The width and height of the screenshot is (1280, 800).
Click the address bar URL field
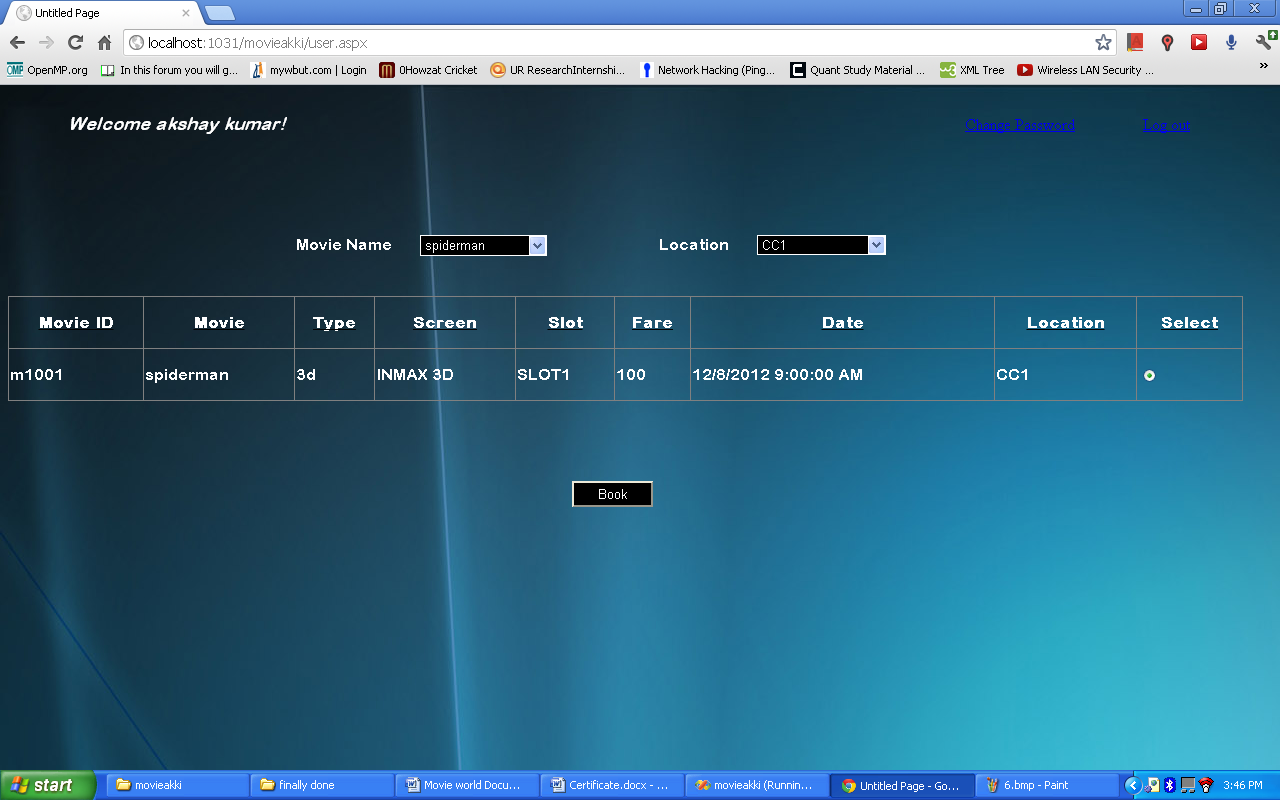[620, 43]
